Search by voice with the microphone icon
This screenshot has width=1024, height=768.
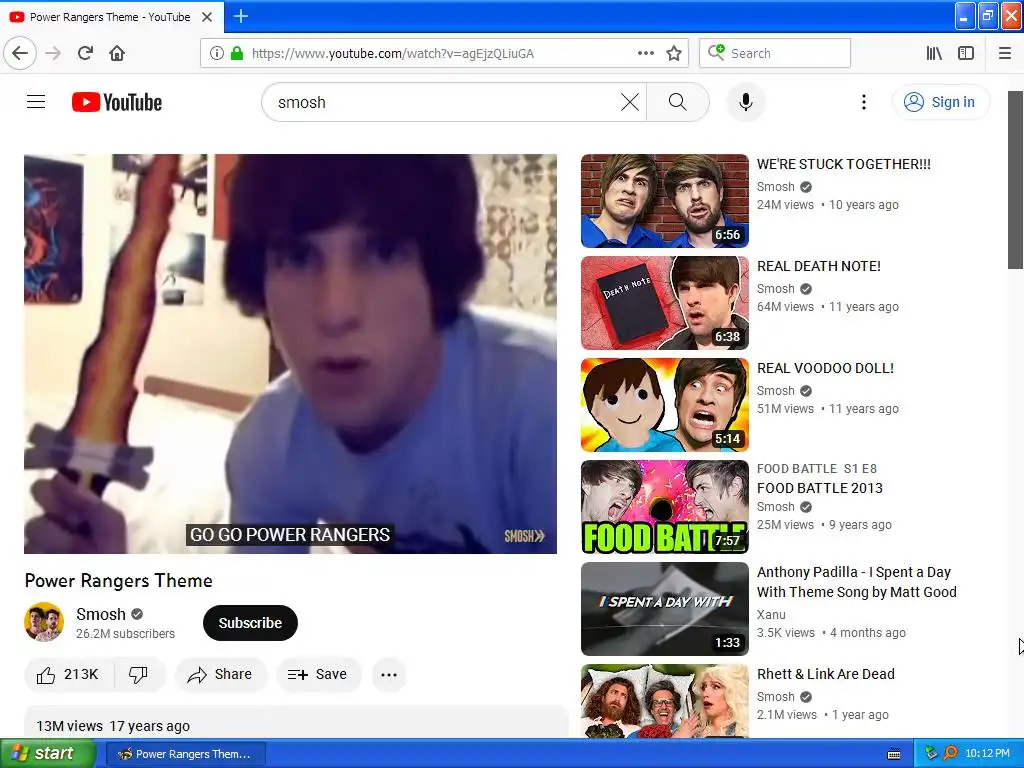point(746,102)
